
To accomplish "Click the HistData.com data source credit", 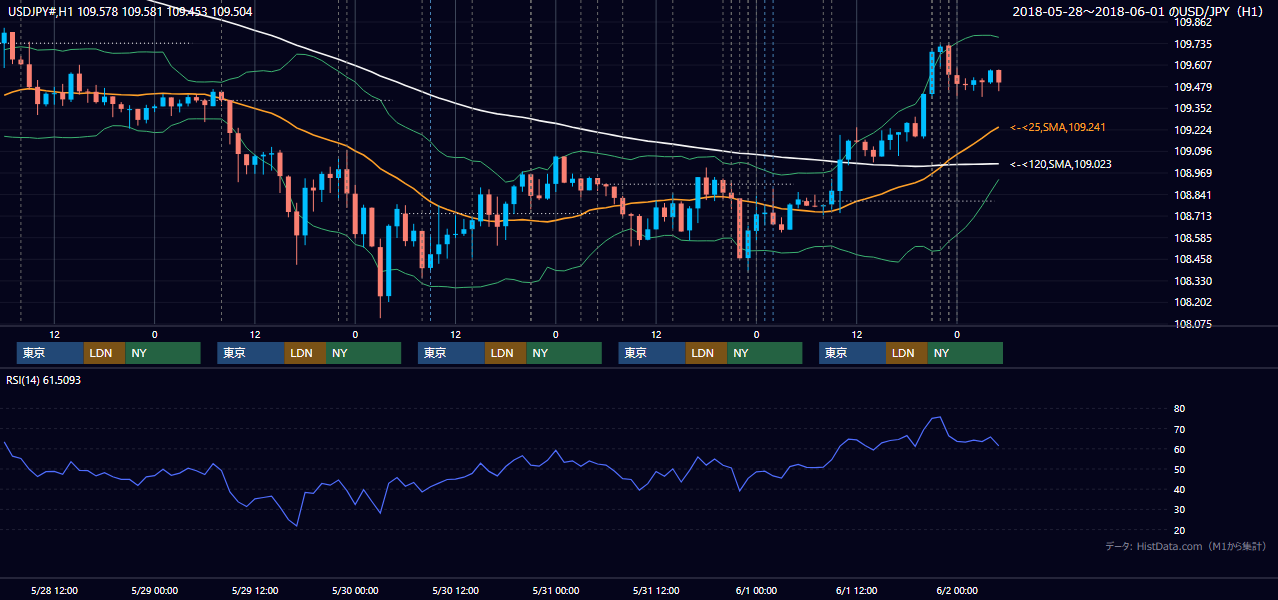I will point(1186,546).
